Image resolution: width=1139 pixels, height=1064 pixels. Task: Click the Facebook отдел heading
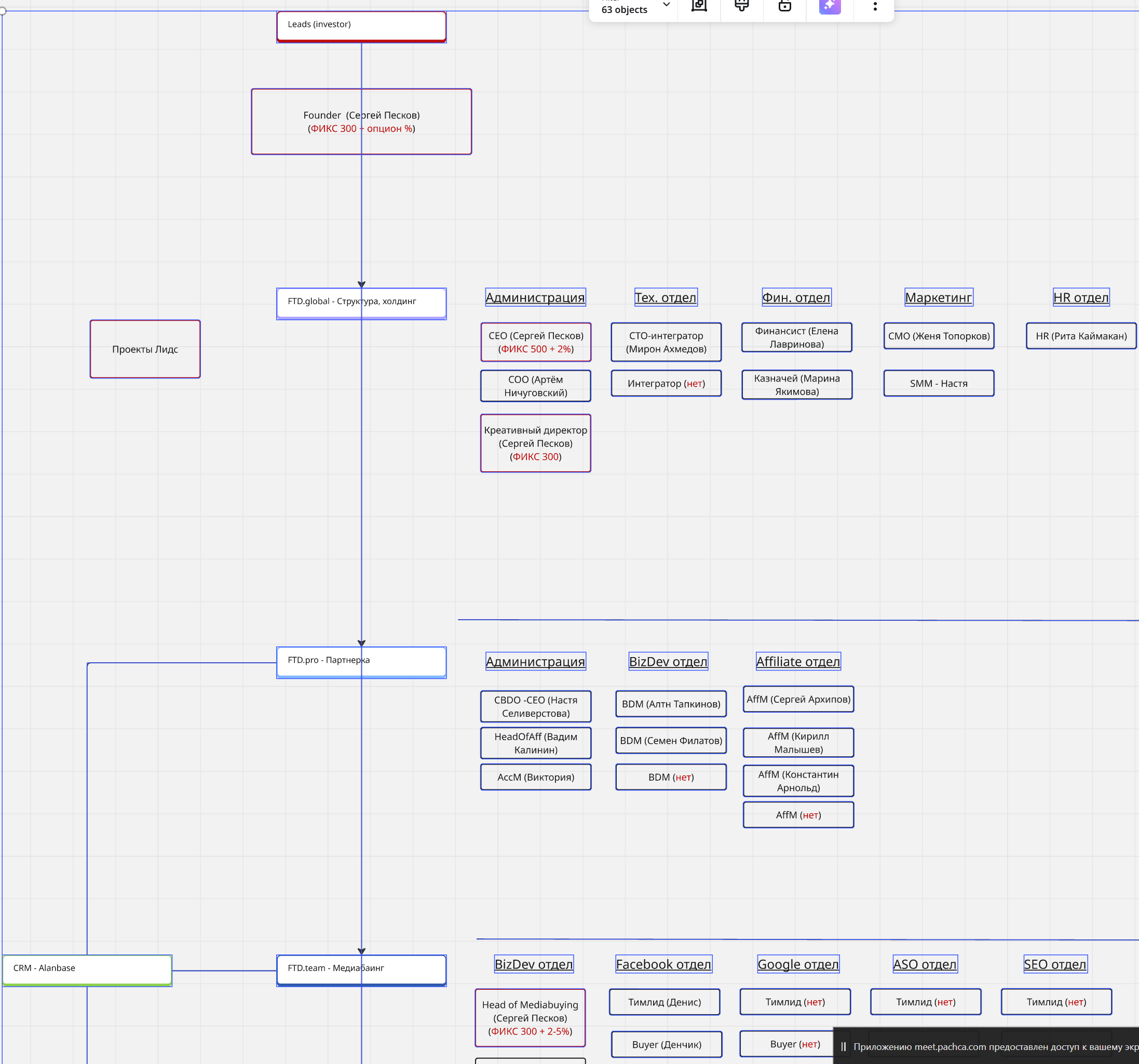[663, 964]
